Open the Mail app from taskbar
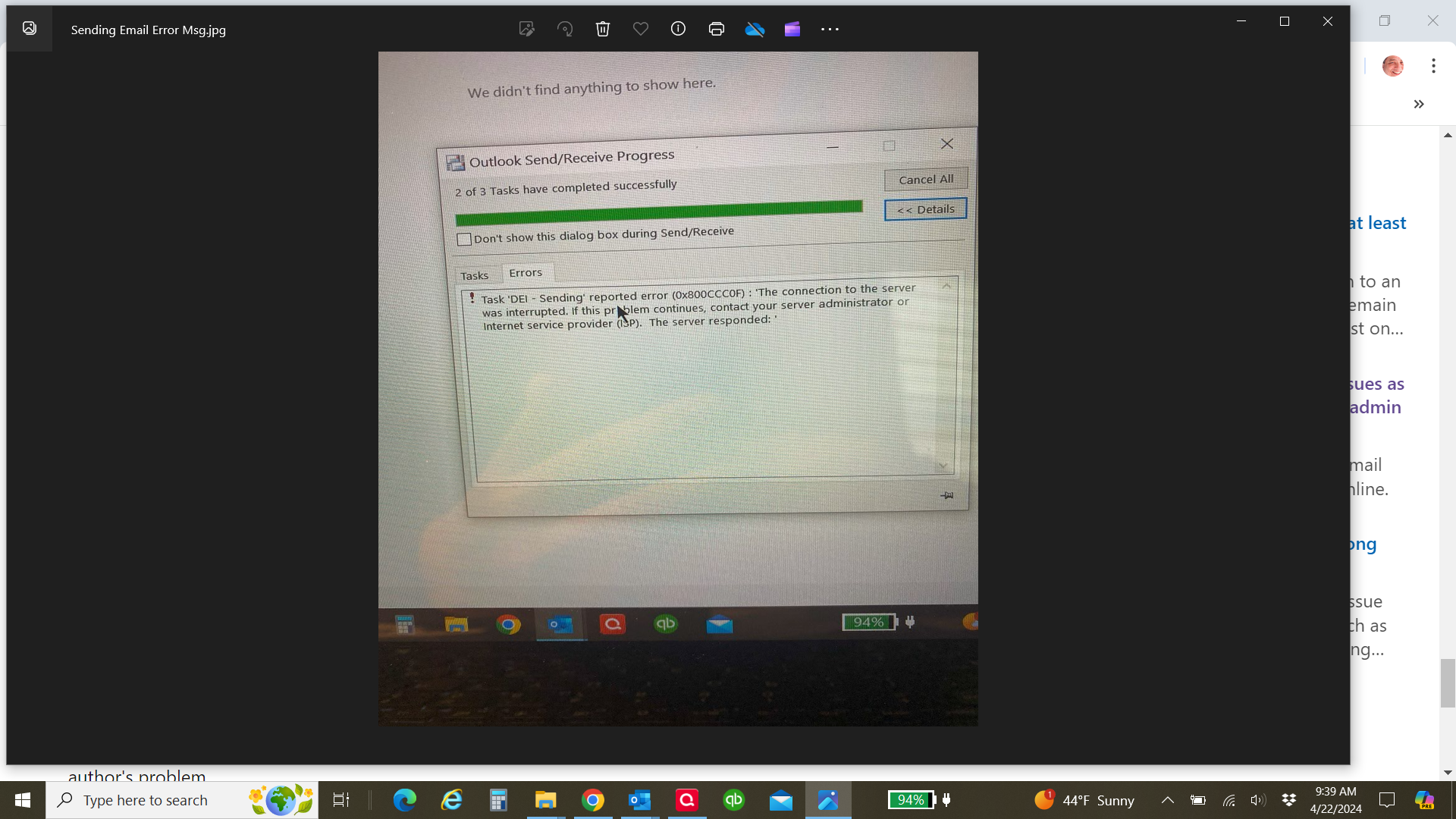 pos(781,800)
